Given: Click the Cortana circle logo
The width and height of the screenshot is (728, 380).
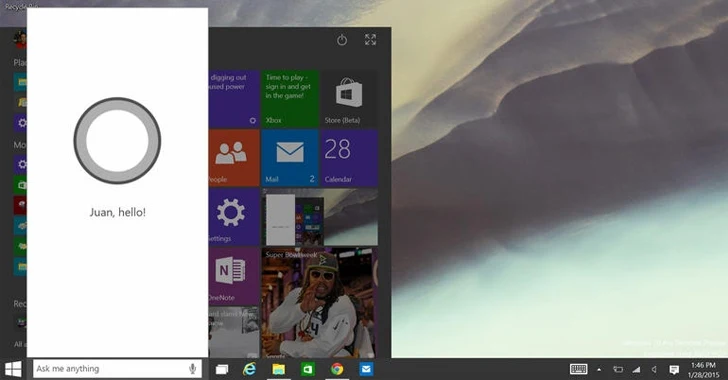Looking at the screenshot, I should [x=117, y=140].
